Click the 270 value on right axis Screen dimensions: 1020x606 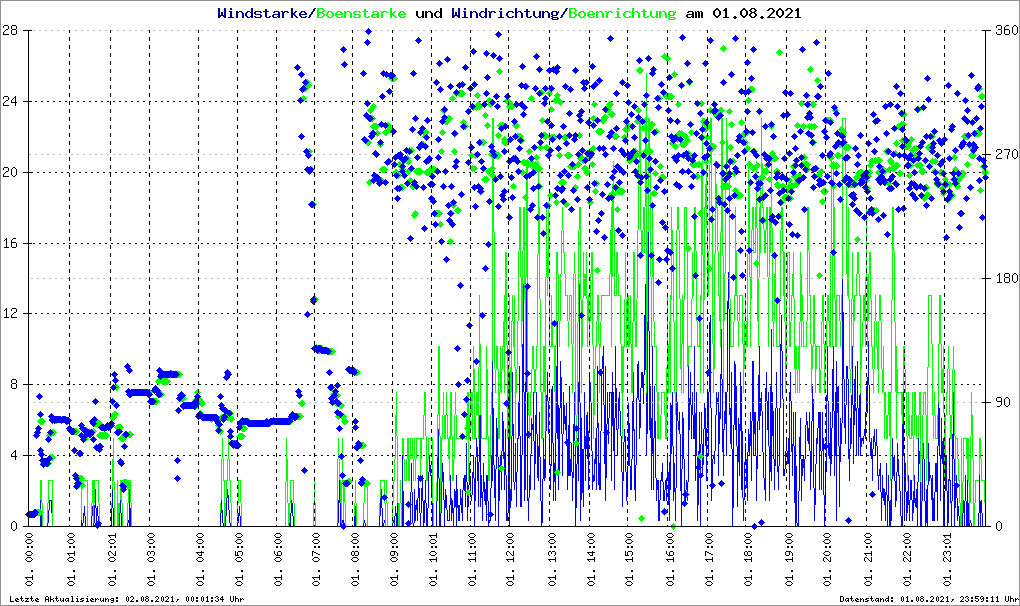tap(1003, 155)
